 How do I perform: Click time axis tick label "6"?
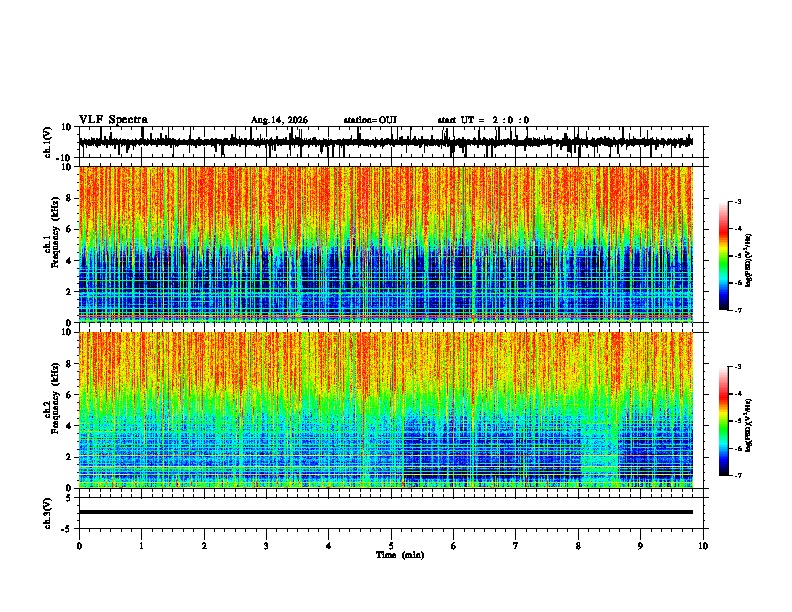point(454,546)
